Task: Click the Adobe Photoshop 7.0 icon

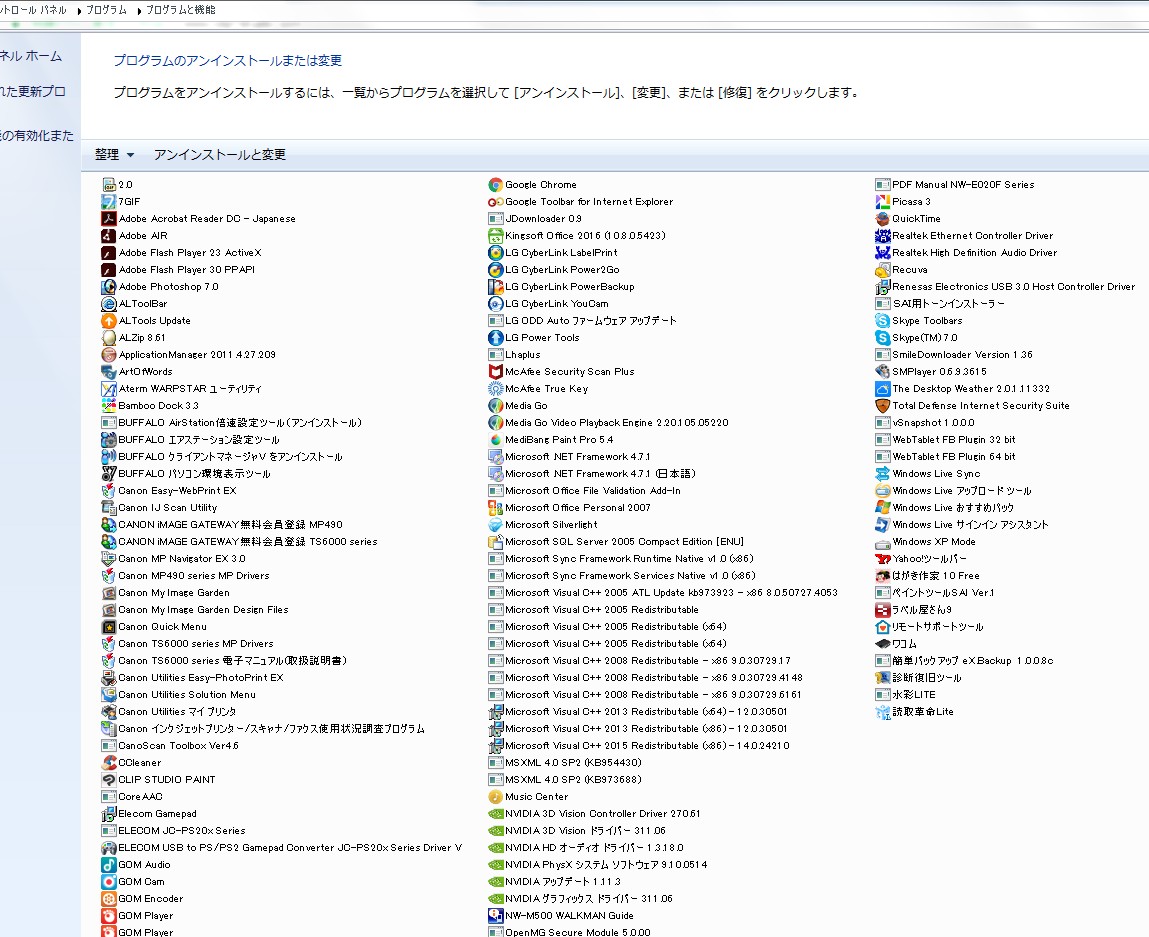Action: pos(108,286)
